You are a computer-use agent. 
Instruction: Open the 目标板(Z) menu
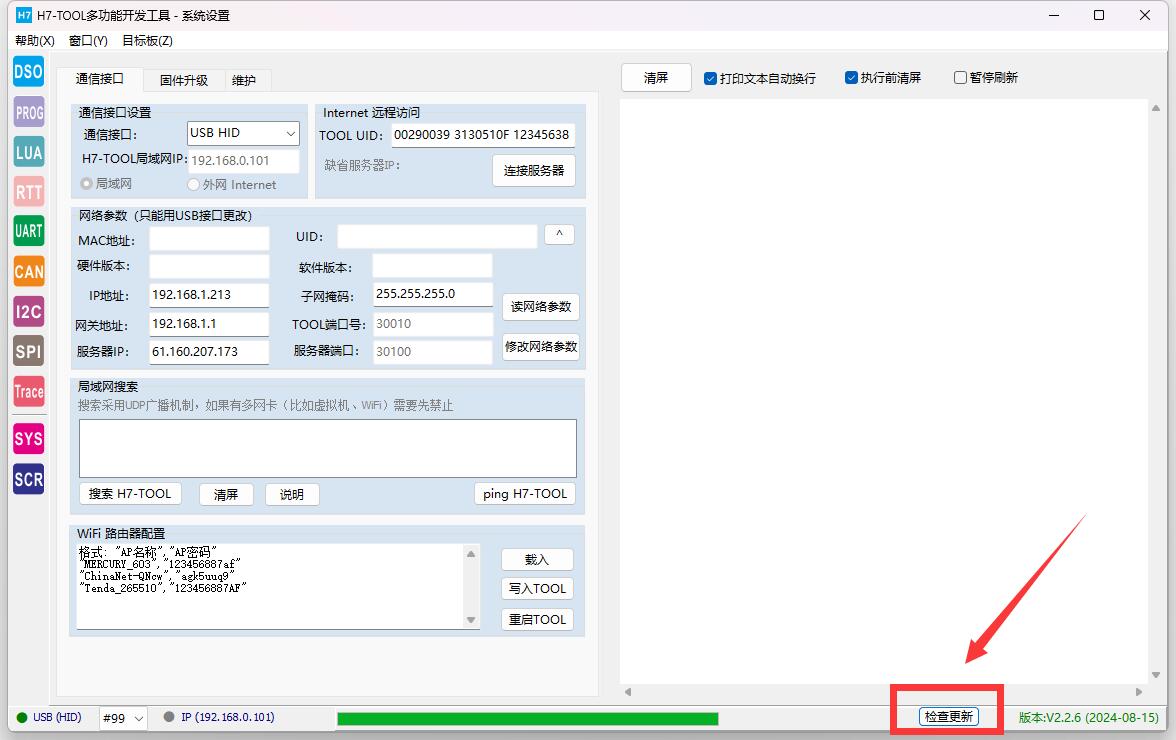tap(148, 40)
